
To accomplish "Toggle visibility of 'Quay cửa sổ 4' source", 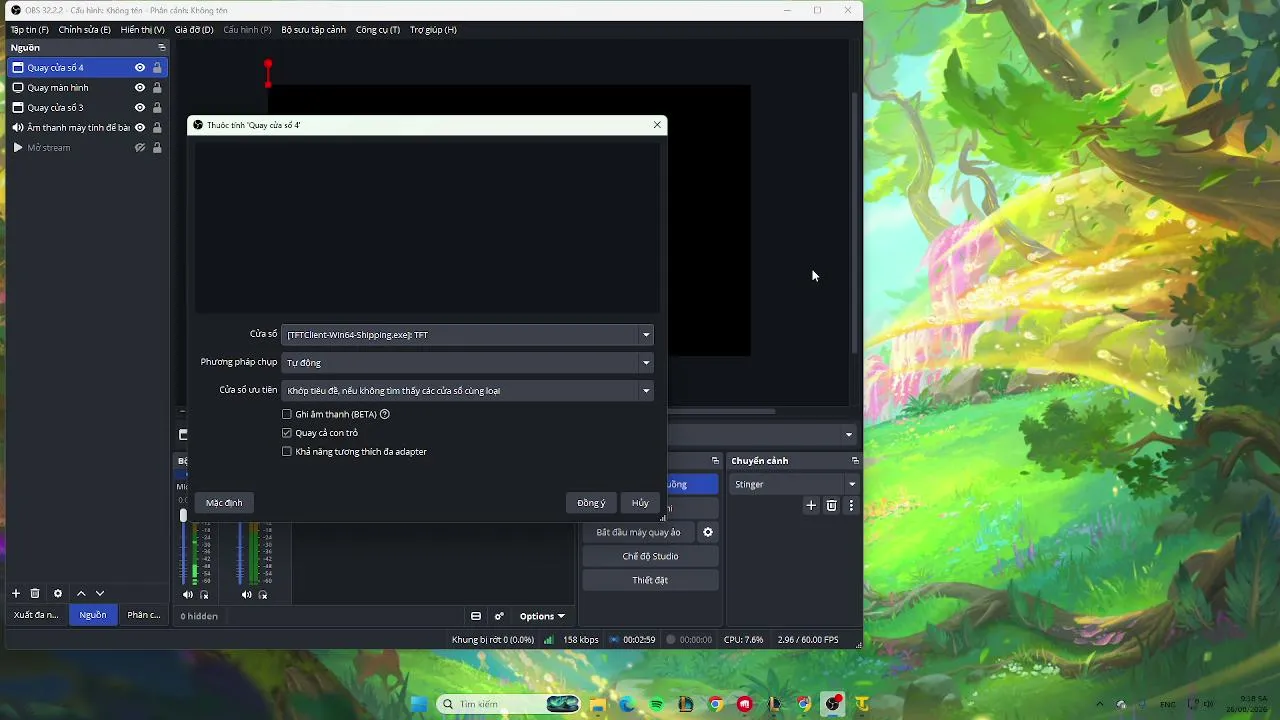I will 140,68.
